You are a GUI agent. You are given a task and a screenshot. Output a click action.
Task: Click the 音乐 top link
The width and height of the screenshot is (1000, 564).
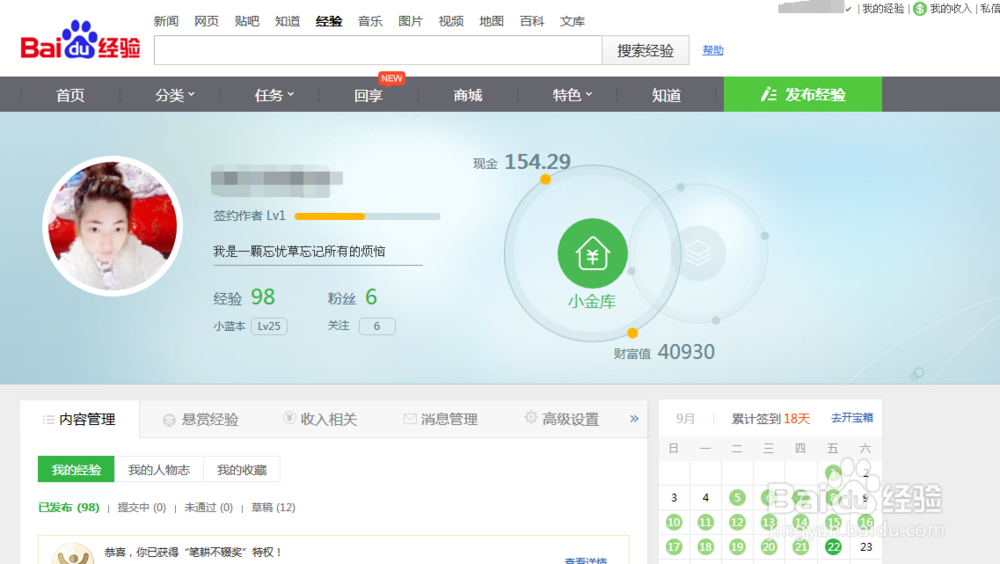point(370,21)
